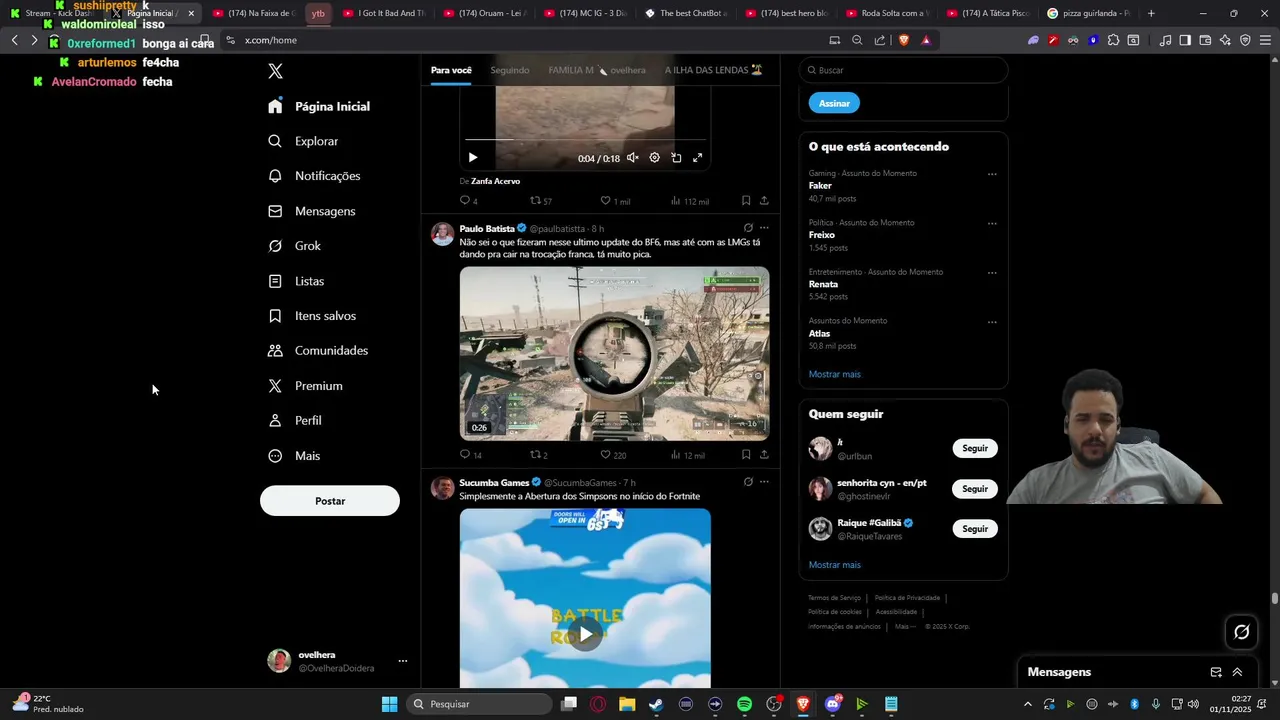Play the Sucumba Games Fortnite video
Viewport: 1280px width, 720px height.
pos(585,634)
